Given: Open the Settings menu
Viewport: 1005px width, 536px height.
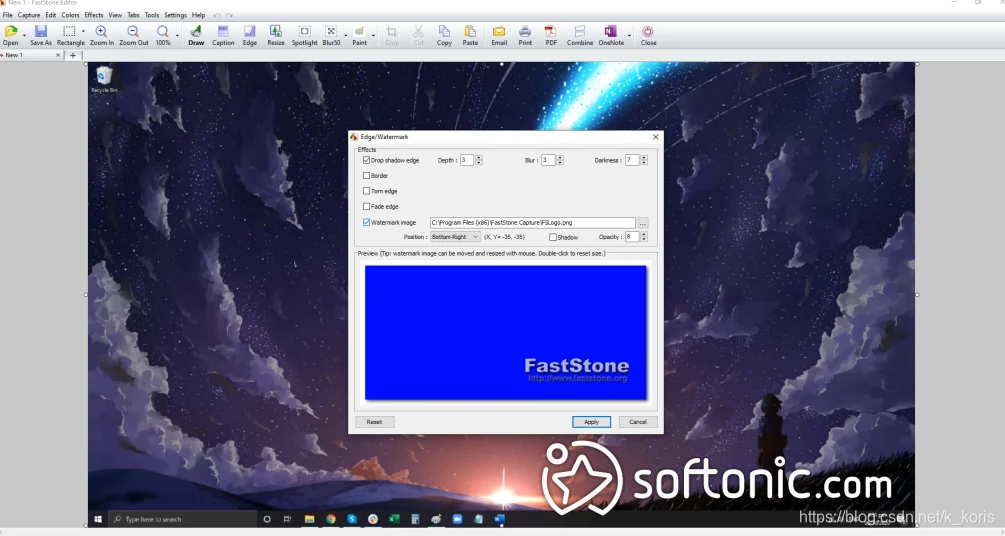Looking at the screenshot, I should (x=175, y=15).
